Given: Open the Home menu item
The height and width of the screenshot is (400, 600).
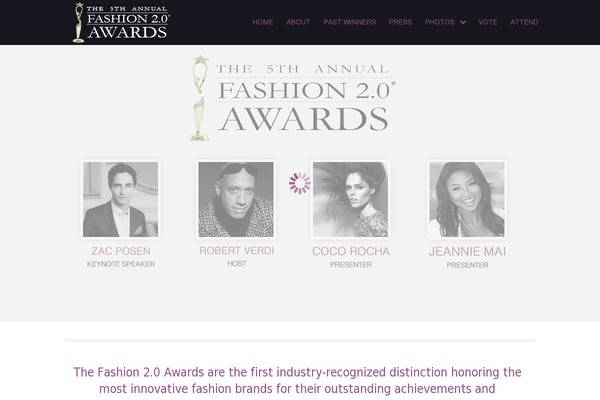Looking at the screenshot, I should [x=263, y=22].
